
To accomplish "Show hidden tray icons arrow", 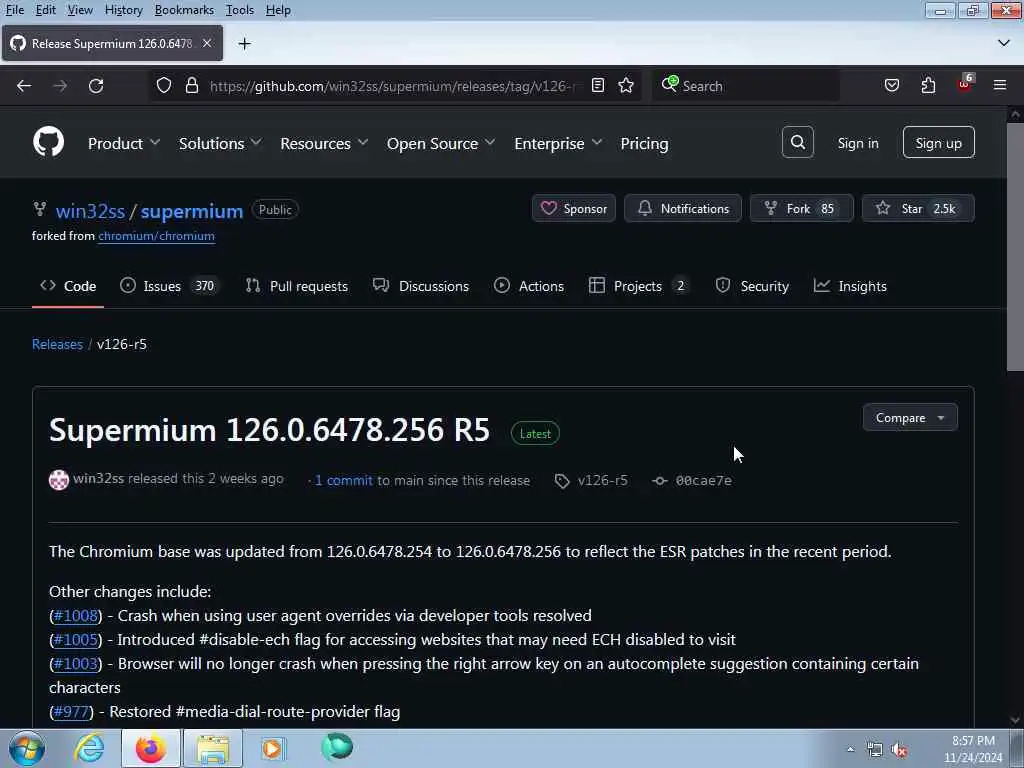I will click(x=850, y=750).
